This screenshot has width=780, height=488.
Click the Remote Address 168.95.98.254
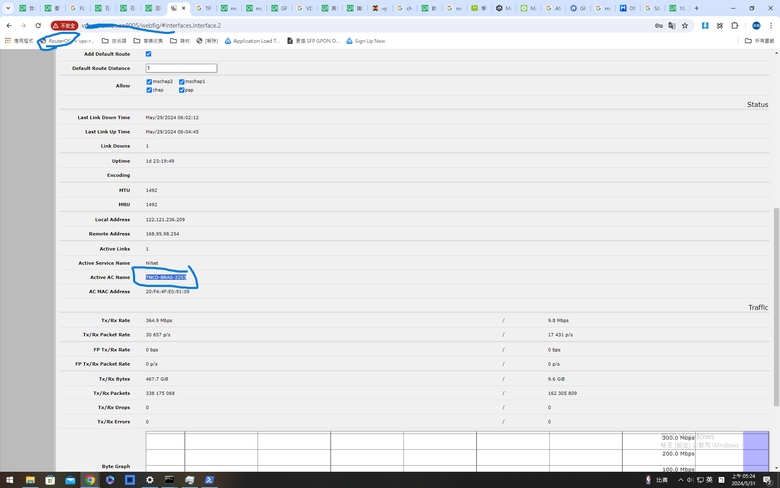[163, 234]
